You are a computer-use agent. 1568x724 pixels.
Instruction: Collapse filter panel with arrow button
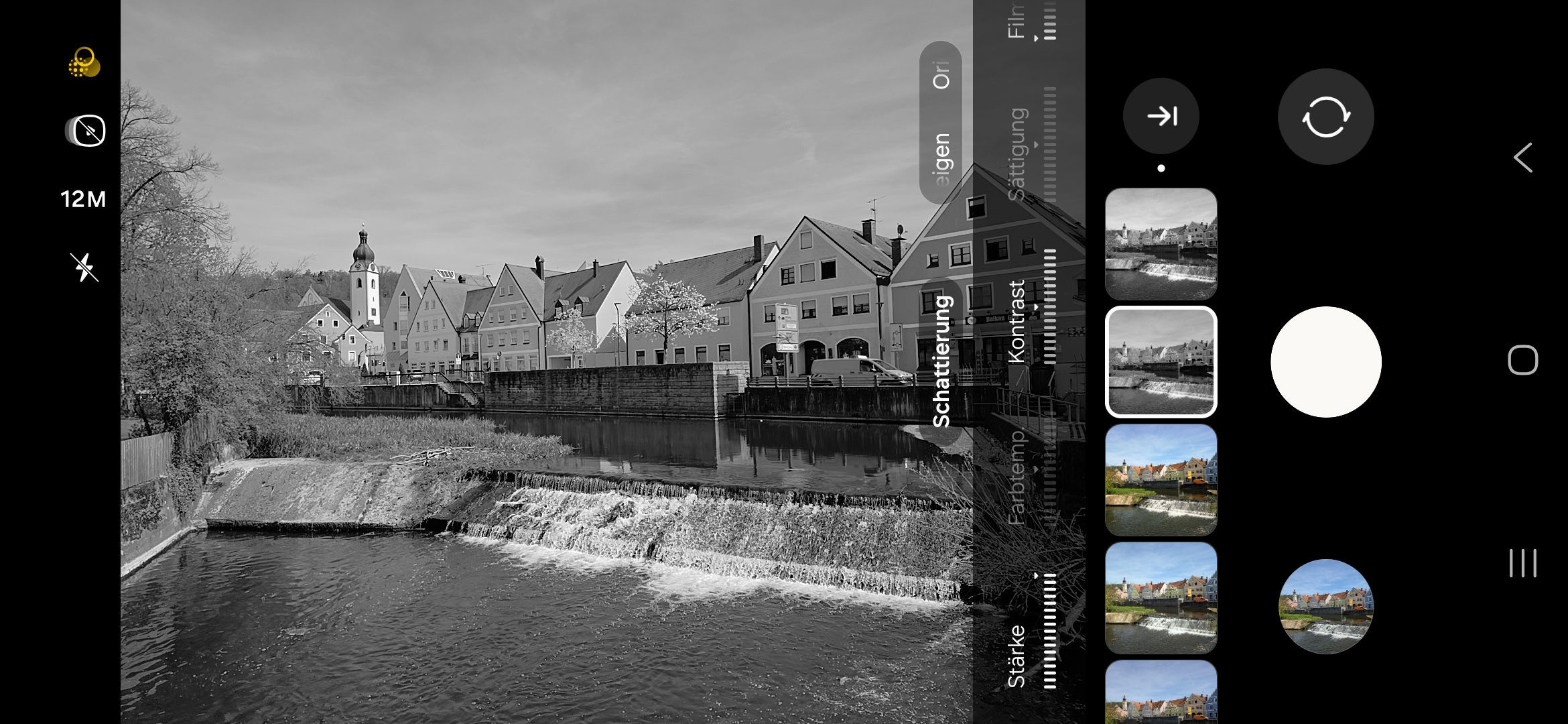pos(1161,116)
